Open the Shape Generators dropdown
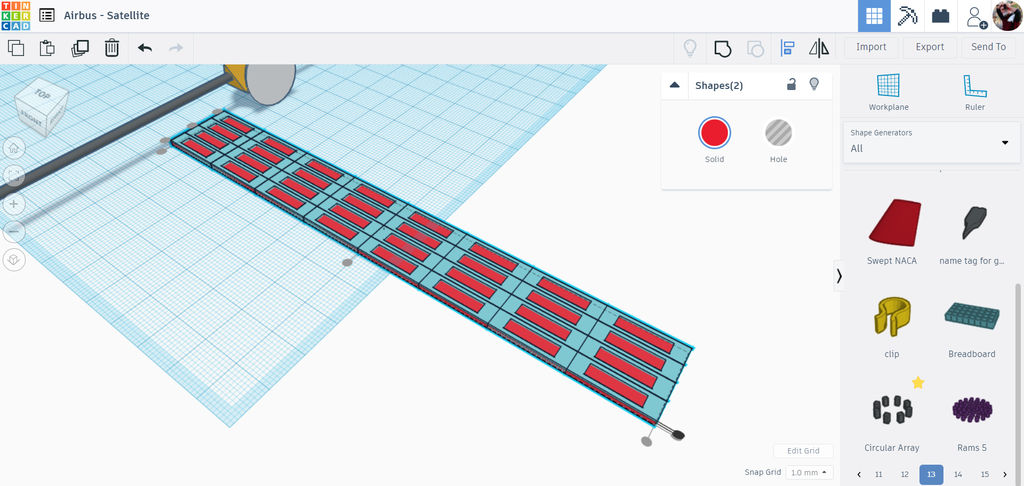This screenshot has height=486, width=1024. 932,141
